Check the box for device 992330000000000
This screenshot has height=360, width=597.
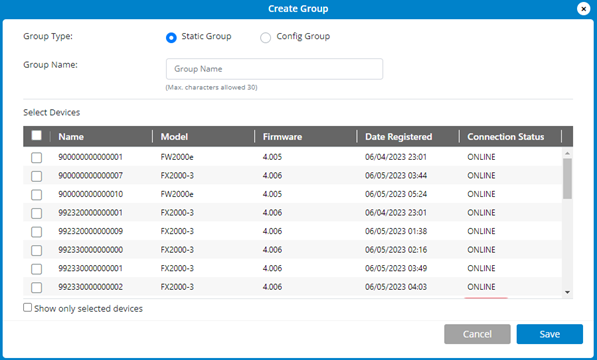click(x=37, y=250)
